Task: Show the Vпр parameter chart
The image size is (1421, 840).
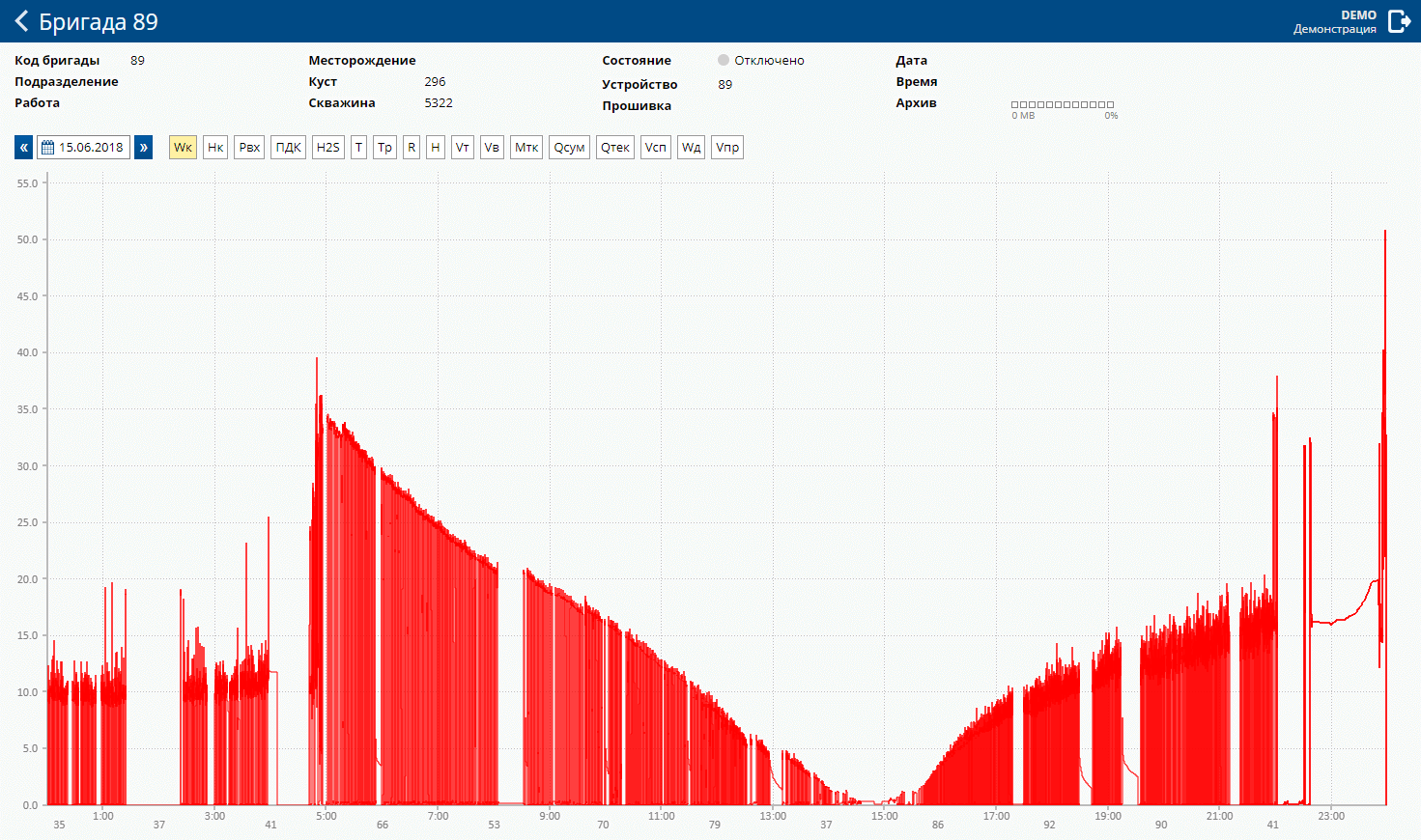Action: (727, 148)
